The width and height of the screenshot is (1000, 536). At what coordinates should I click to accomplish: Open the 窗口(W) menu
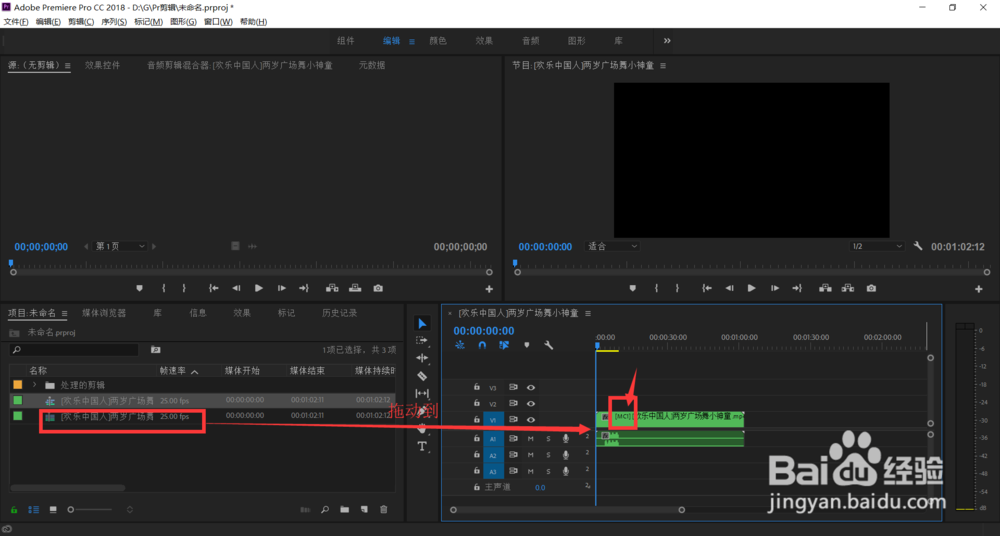(x=218, y=22)
